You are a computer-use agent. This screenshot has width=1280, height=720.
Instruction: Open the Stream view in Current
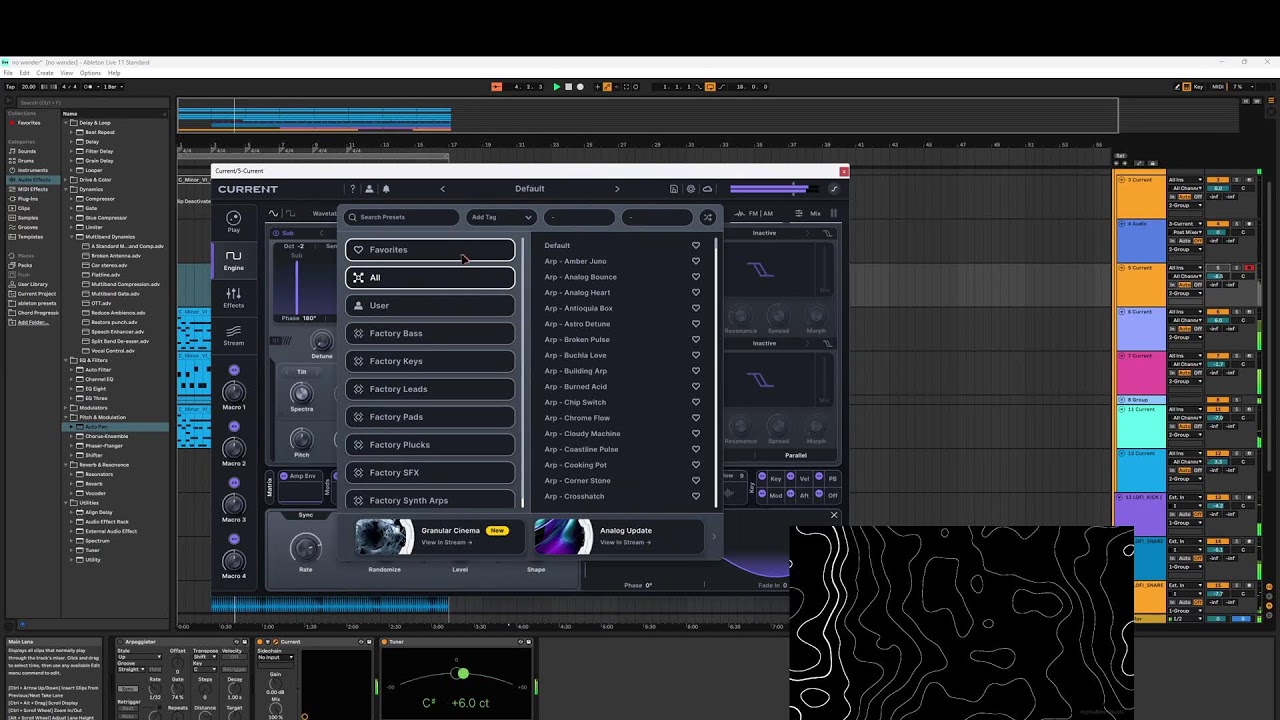(233, 336)
